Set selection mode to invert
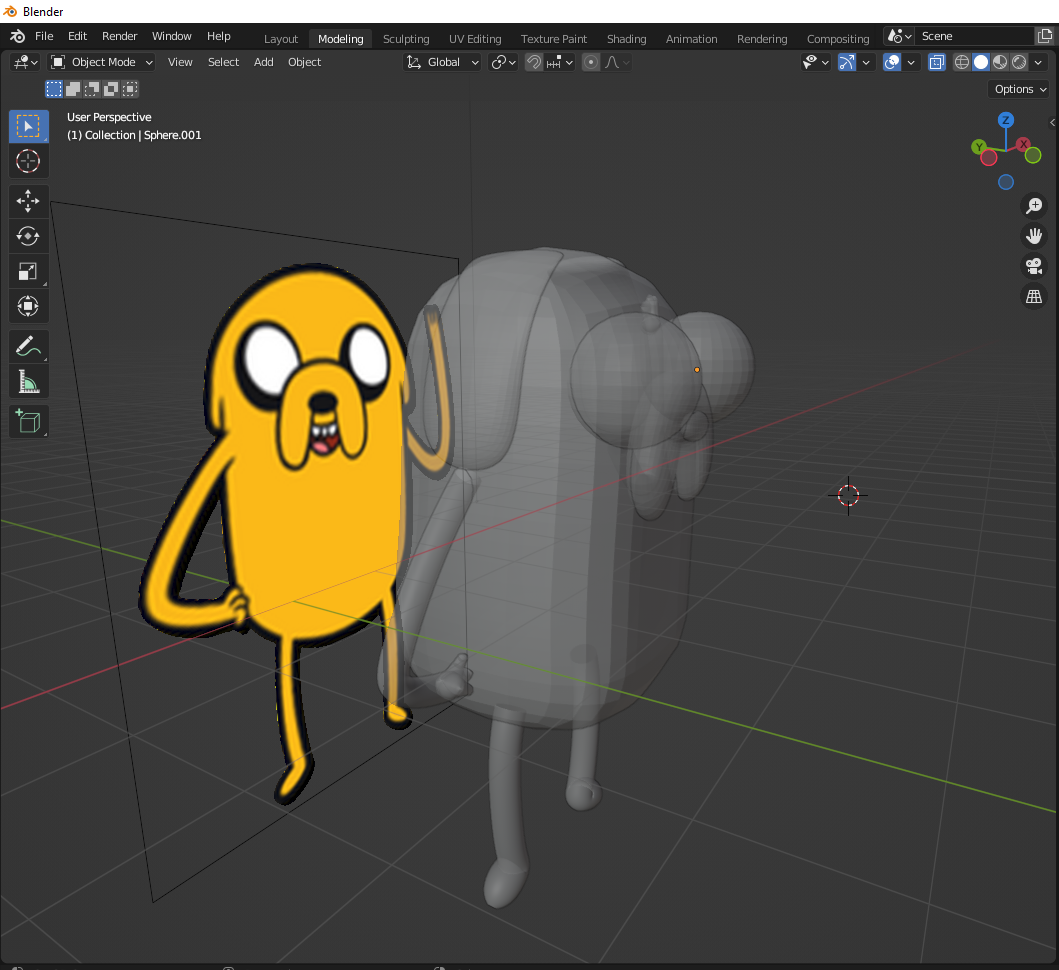 [111, 88]
